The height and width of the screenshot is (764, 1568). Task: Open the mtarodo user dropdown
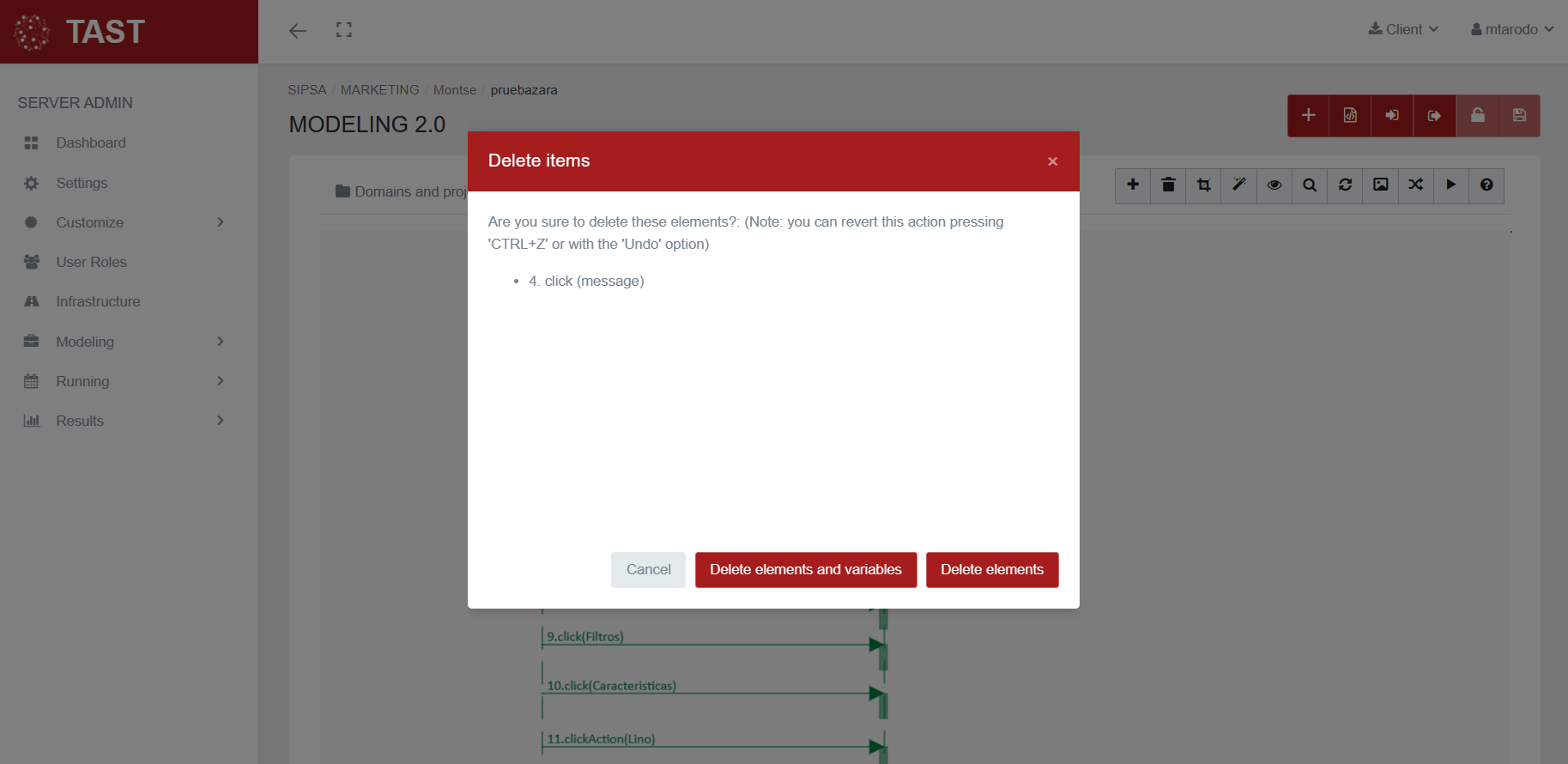coord(1511,29)
